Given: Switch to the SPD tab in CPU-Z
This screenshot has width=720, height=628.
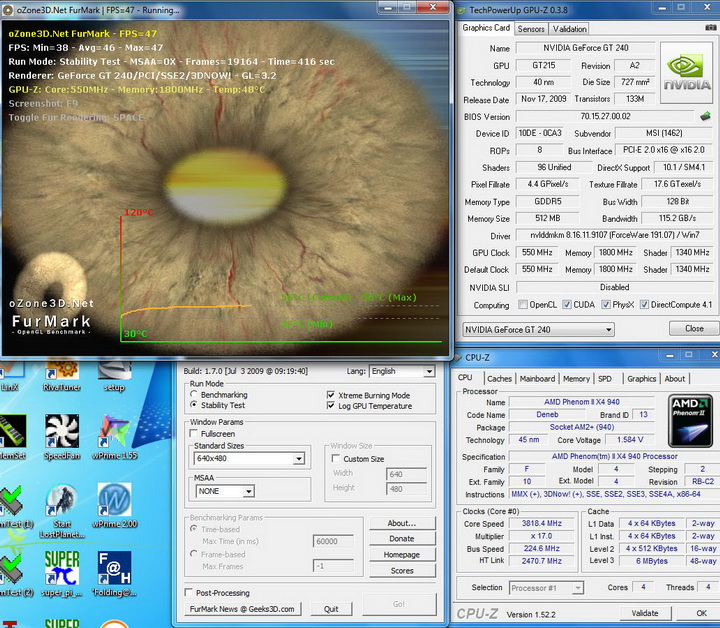Looking at the screenshot, I should 605,379.
